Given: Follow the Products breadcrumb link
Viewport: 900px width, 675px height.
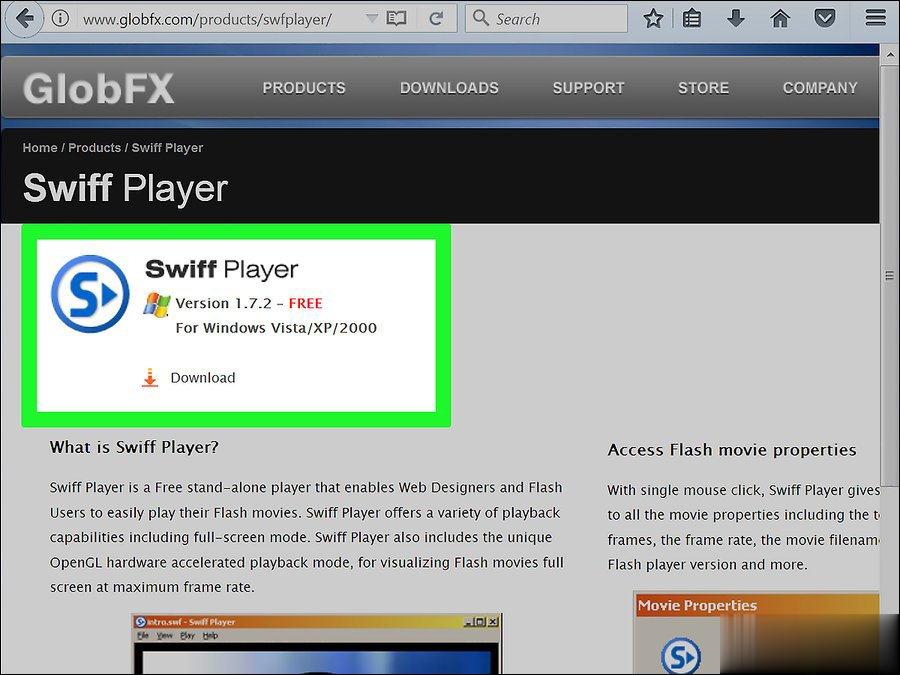Looking at the screenshot, I should click(94, 148).
